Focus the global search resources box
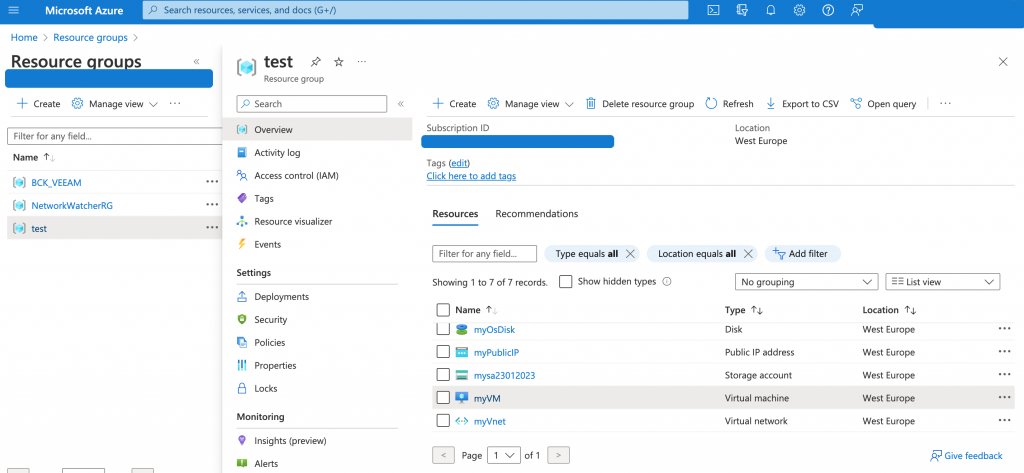This screenshot has height=473, width=1024. coord(415,10)
